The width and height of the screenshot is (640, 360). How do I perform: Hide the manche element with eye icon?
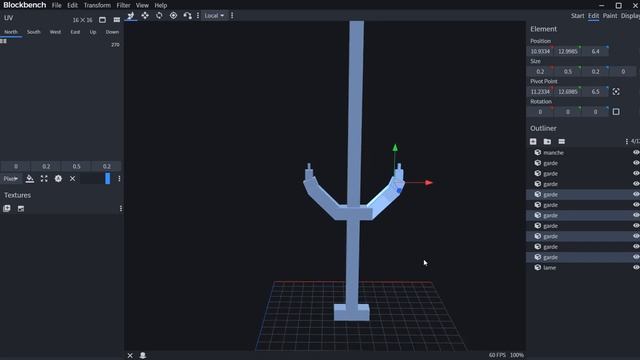636,152
